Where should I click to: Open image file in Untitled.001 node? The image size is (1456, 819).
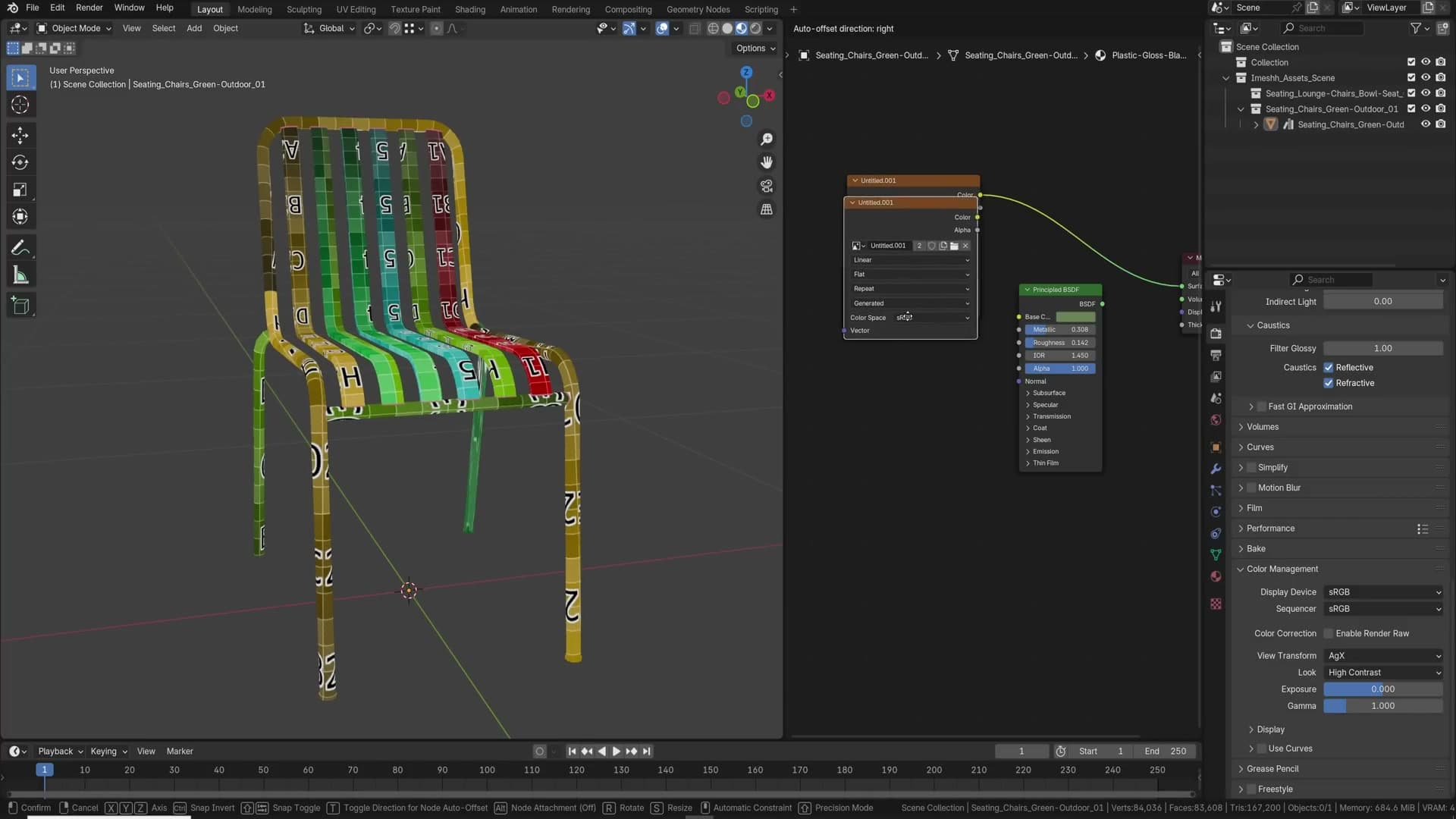click(954, 246)
